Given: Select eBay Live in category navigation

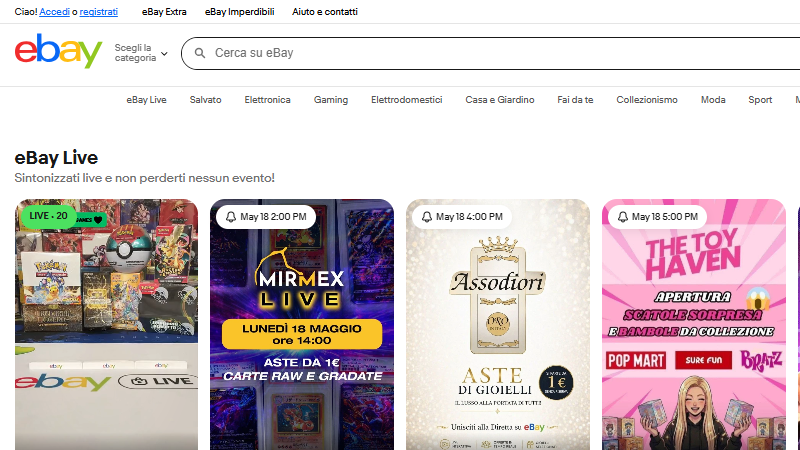Looking at the screenshot, I should coord(146,100).
